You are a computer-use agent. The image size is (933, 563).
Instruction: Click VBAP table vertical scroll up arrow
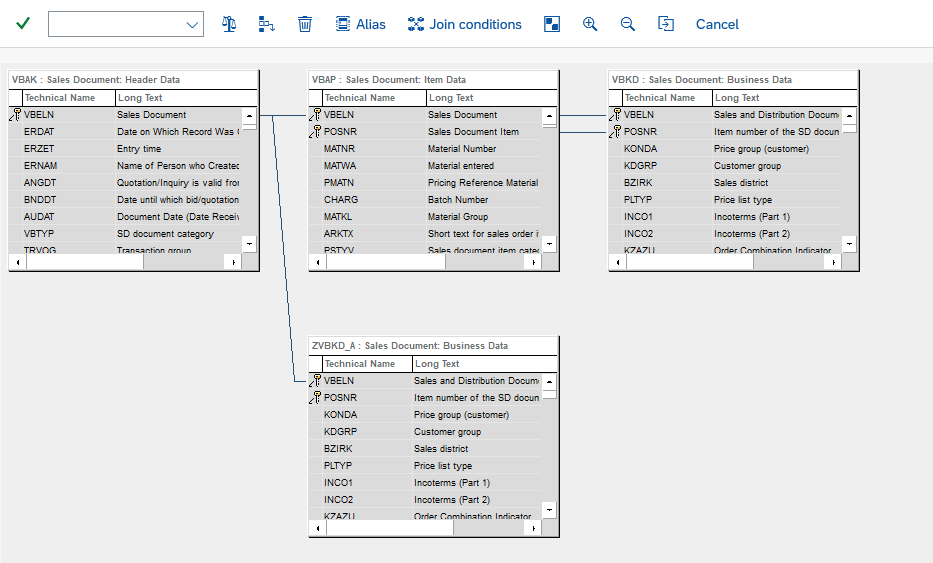pyautogui.click(x=549, y=116)
